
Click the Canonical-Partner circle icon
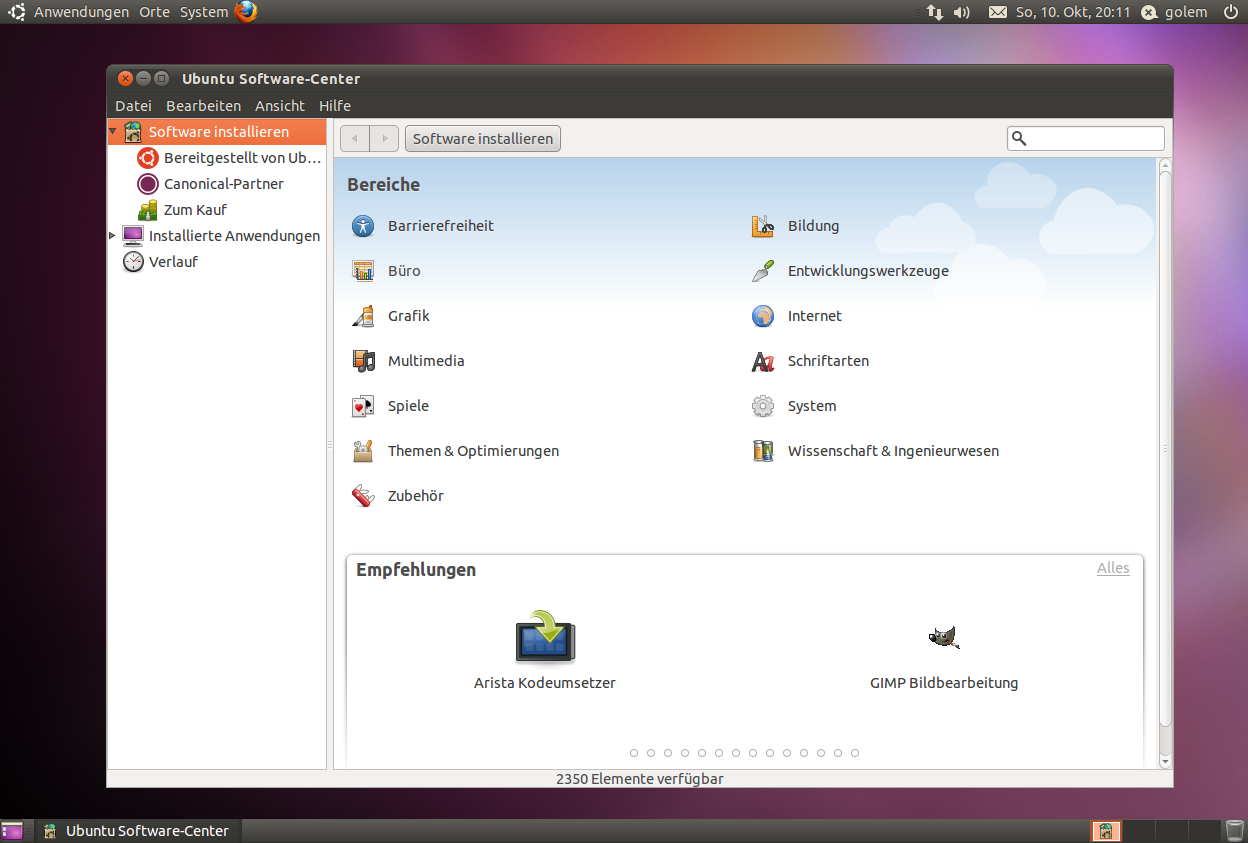(148, 184)
